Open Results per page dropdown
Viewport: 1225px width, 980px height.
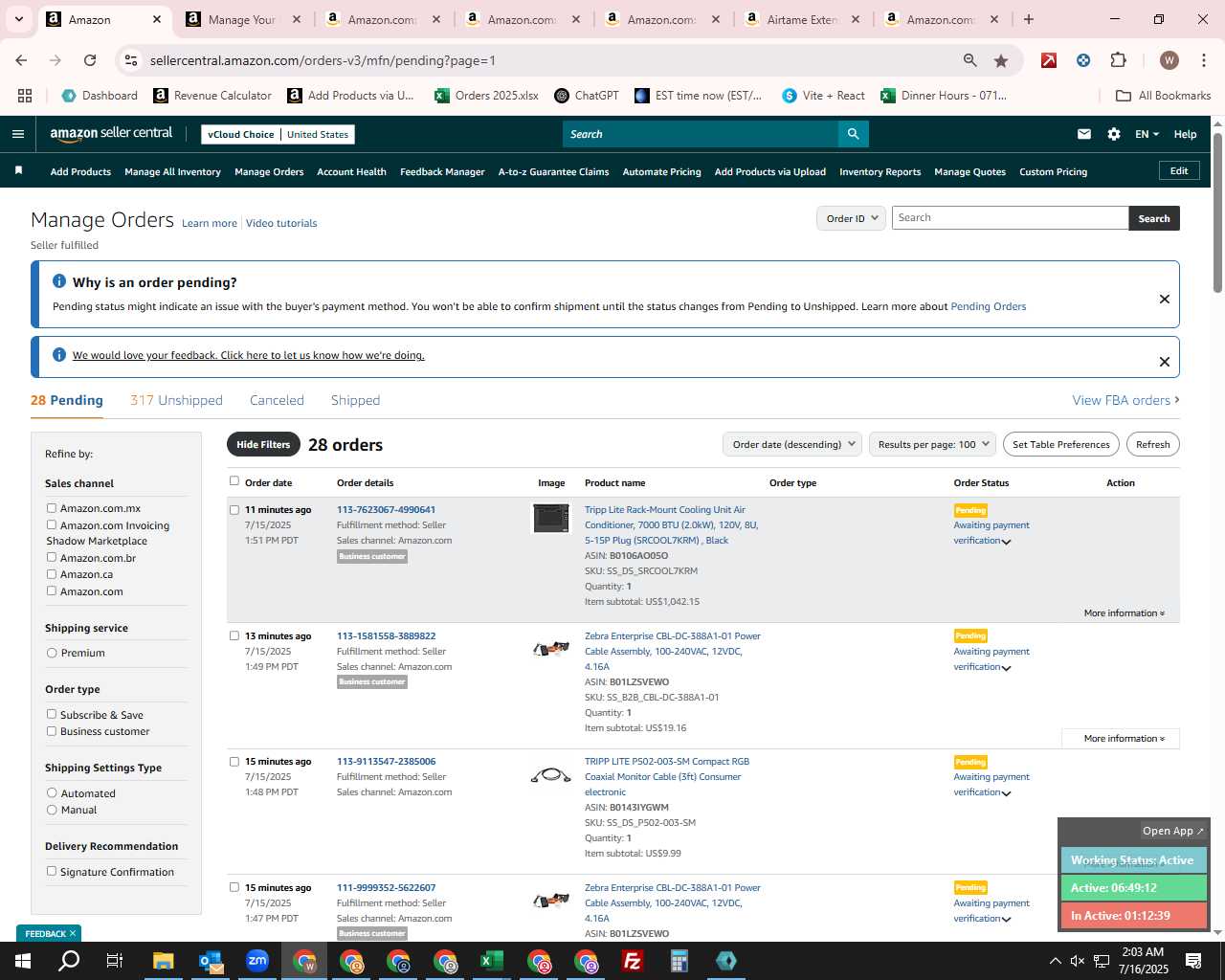coord(932,444)
